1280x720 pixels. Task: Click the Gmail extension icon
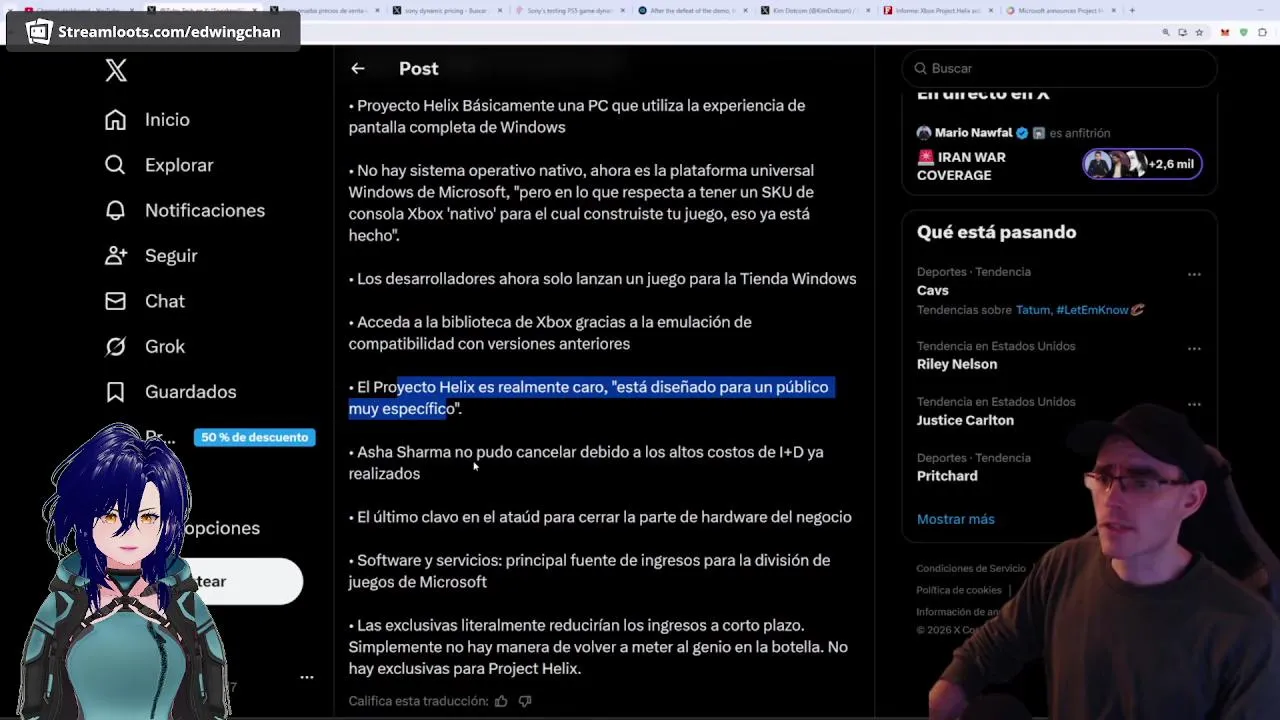1225,32
